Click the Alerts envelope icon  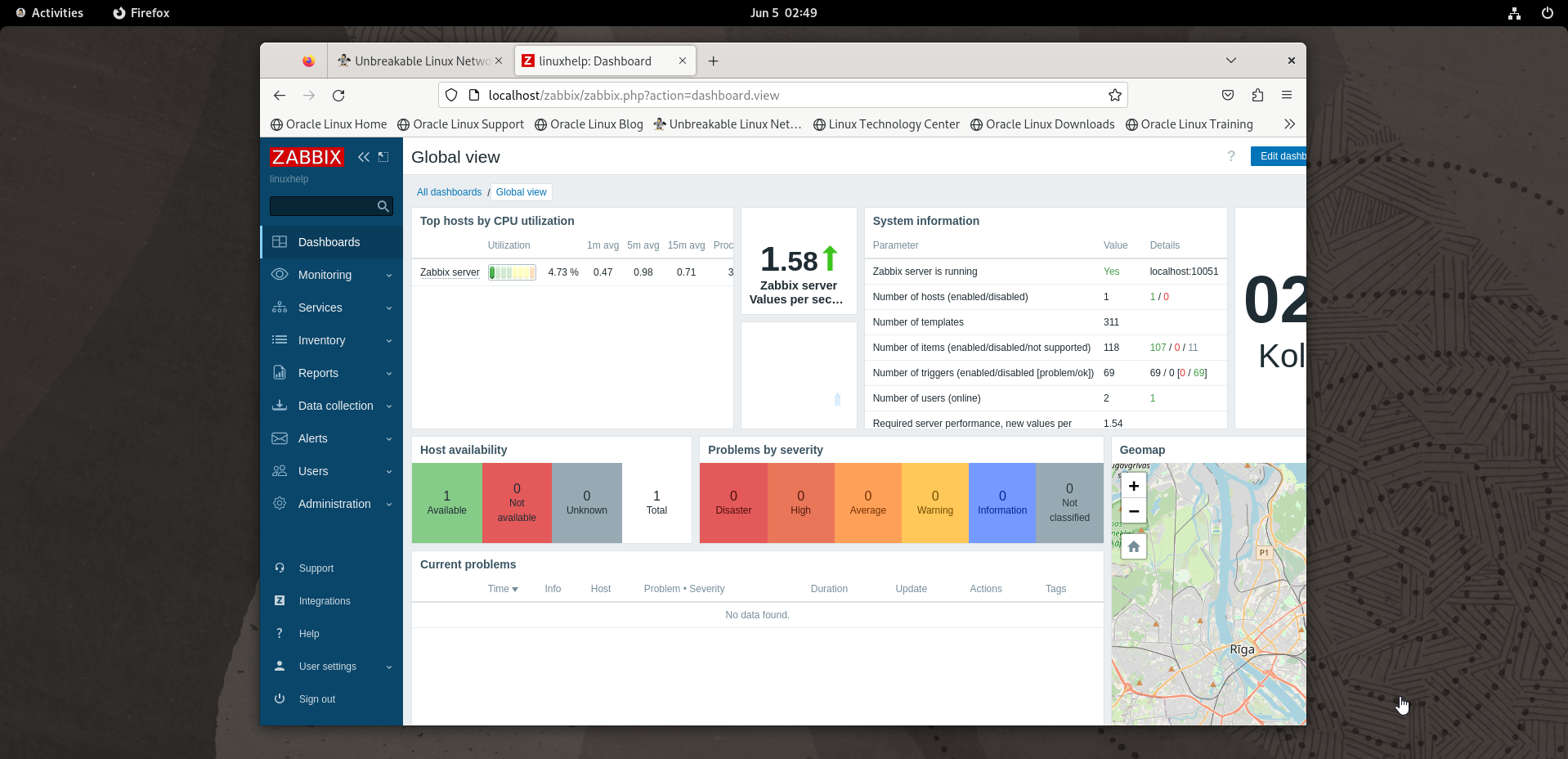pyautogui.click(x=280, y=438)
